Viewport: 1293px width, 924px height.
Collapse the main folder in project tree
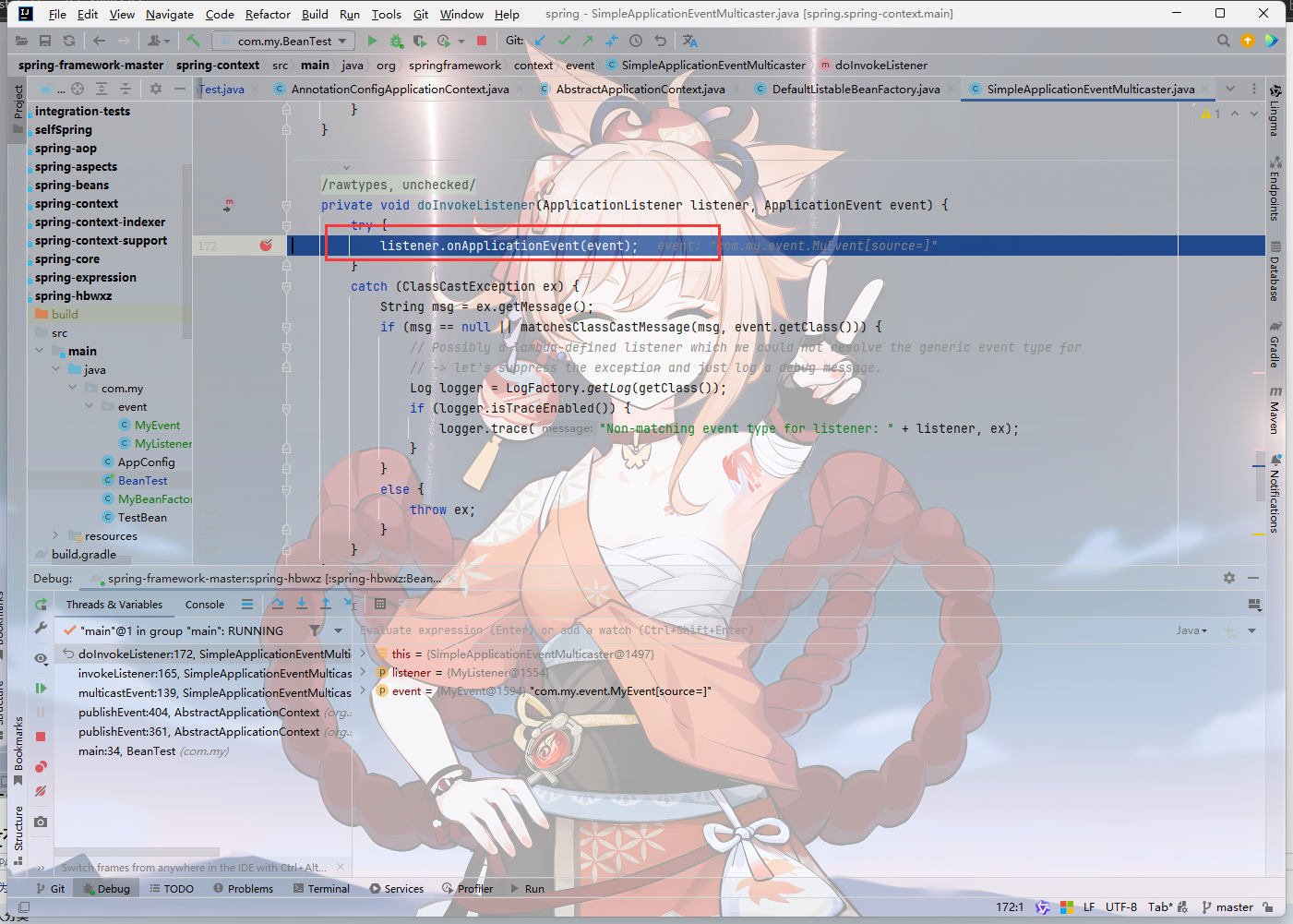coord(40,351)
